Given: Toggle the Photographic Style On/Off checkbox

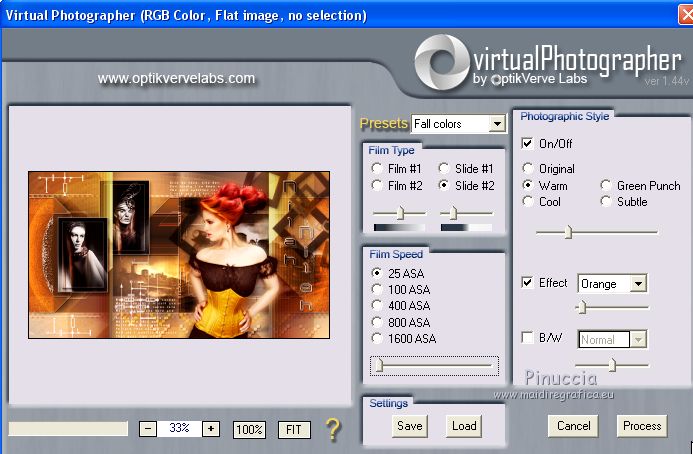Looking at the screenshot, I should coord(527,143).
